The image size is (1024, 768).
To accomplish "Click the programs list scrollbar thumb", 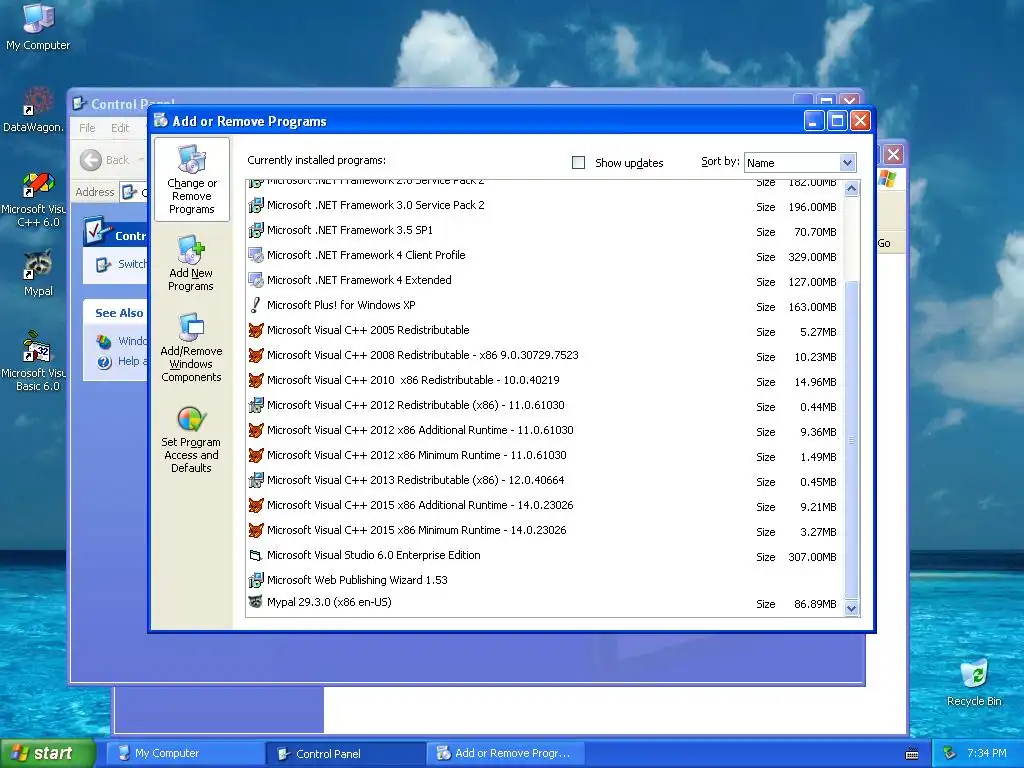I will [x=851, y=439].
